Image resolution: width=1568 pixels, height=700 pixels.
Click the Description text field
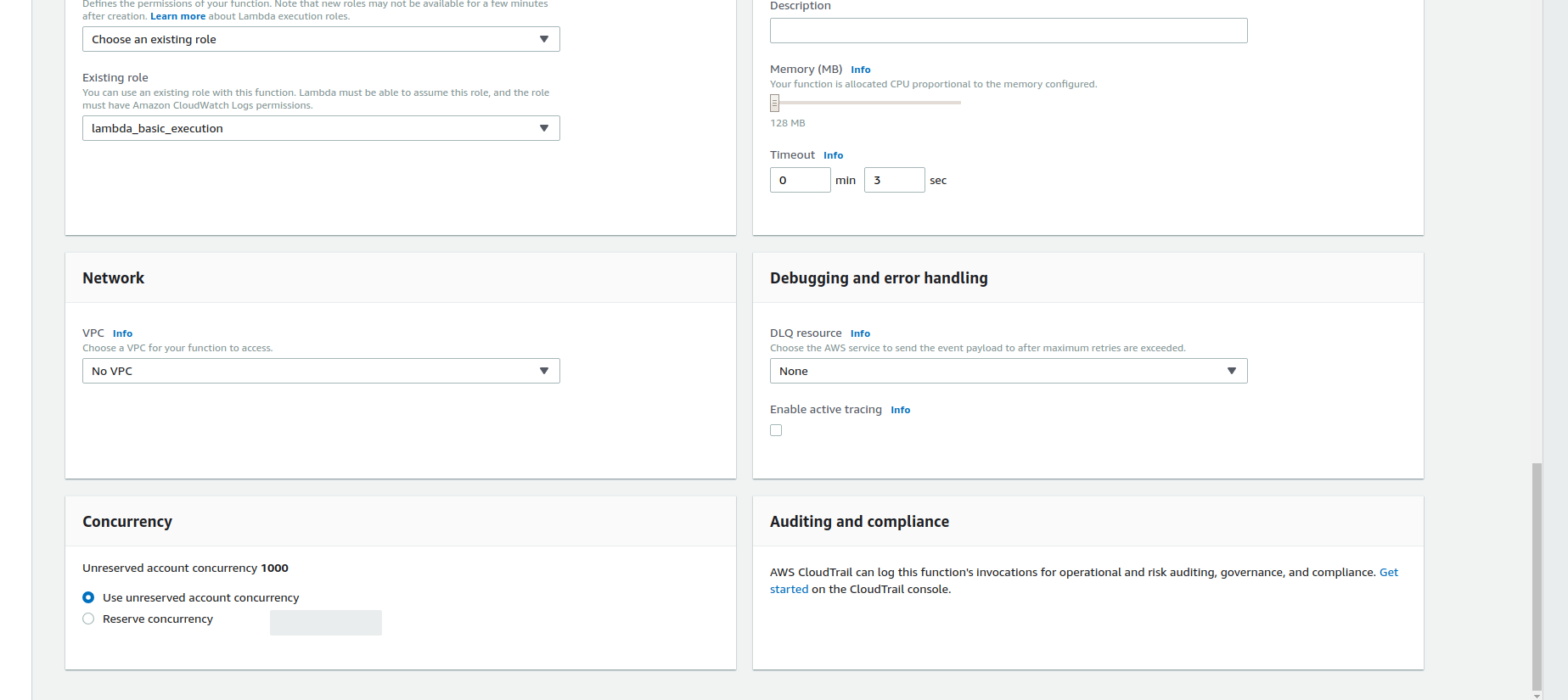[x=1008, y=31]
